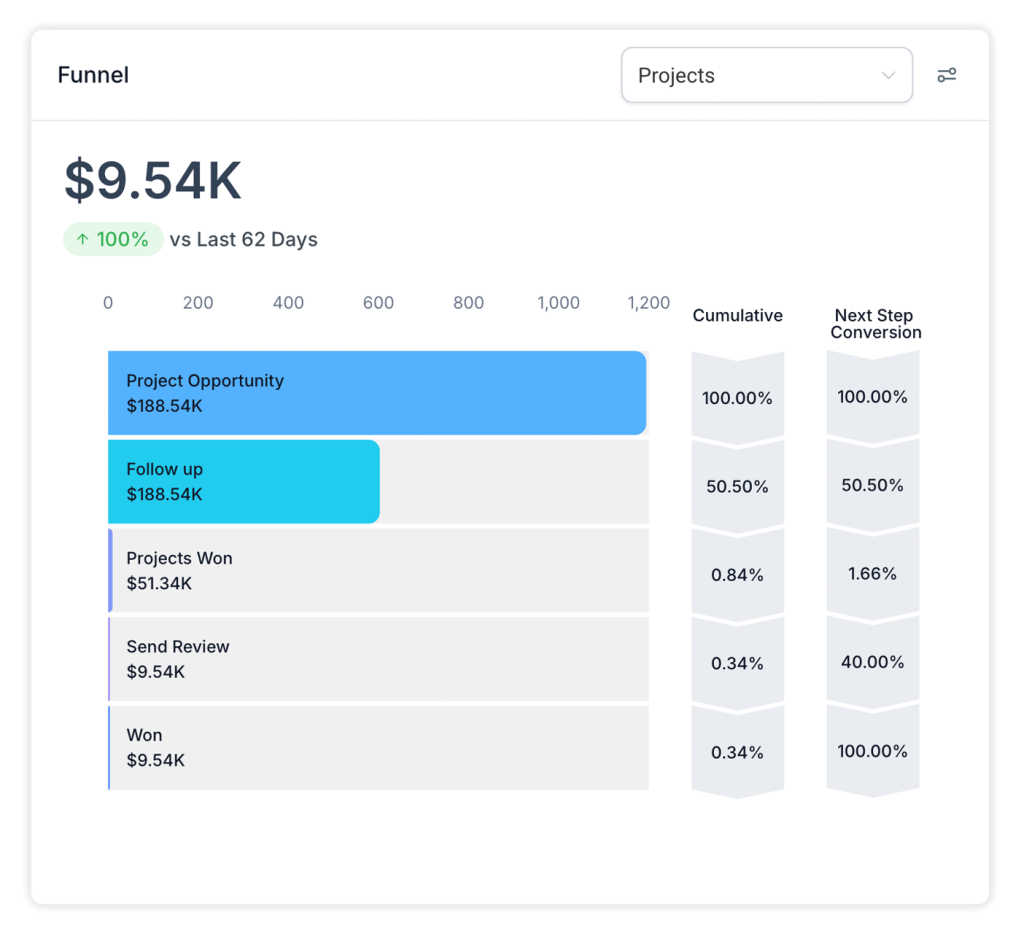
Task: Click the 50.50% cumulative cell for Follow up
Action: click(737, 487)
